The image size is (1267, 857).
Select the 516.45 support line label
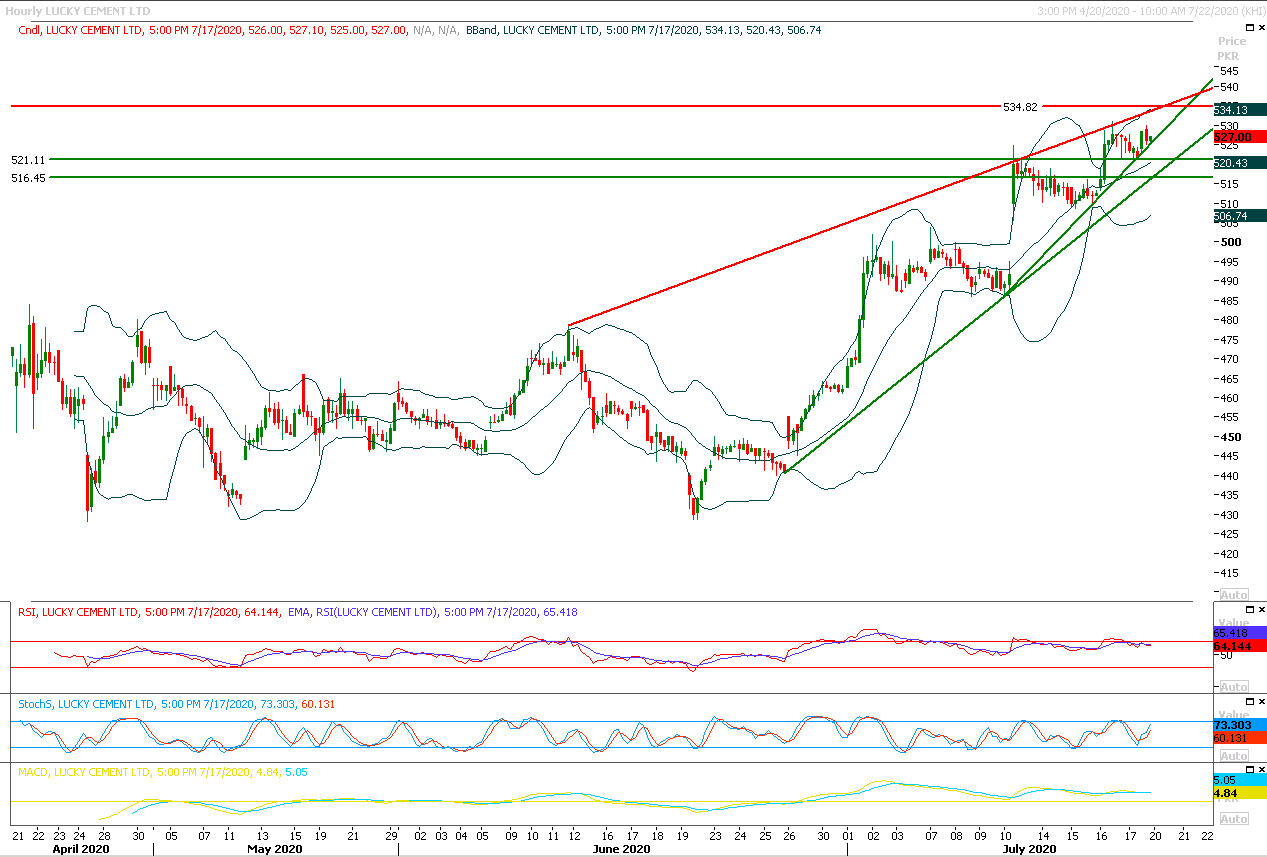28,177
